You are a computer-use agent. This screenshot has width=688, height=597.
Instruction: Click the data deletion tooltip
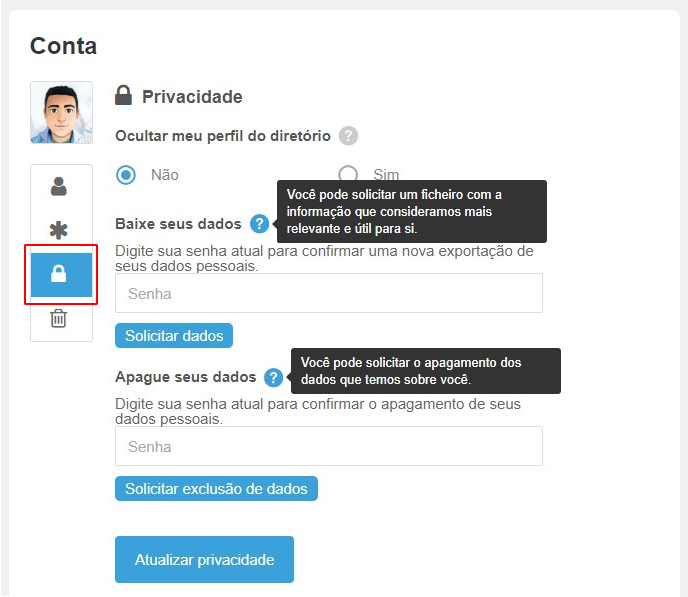click(x=426, y=371)
